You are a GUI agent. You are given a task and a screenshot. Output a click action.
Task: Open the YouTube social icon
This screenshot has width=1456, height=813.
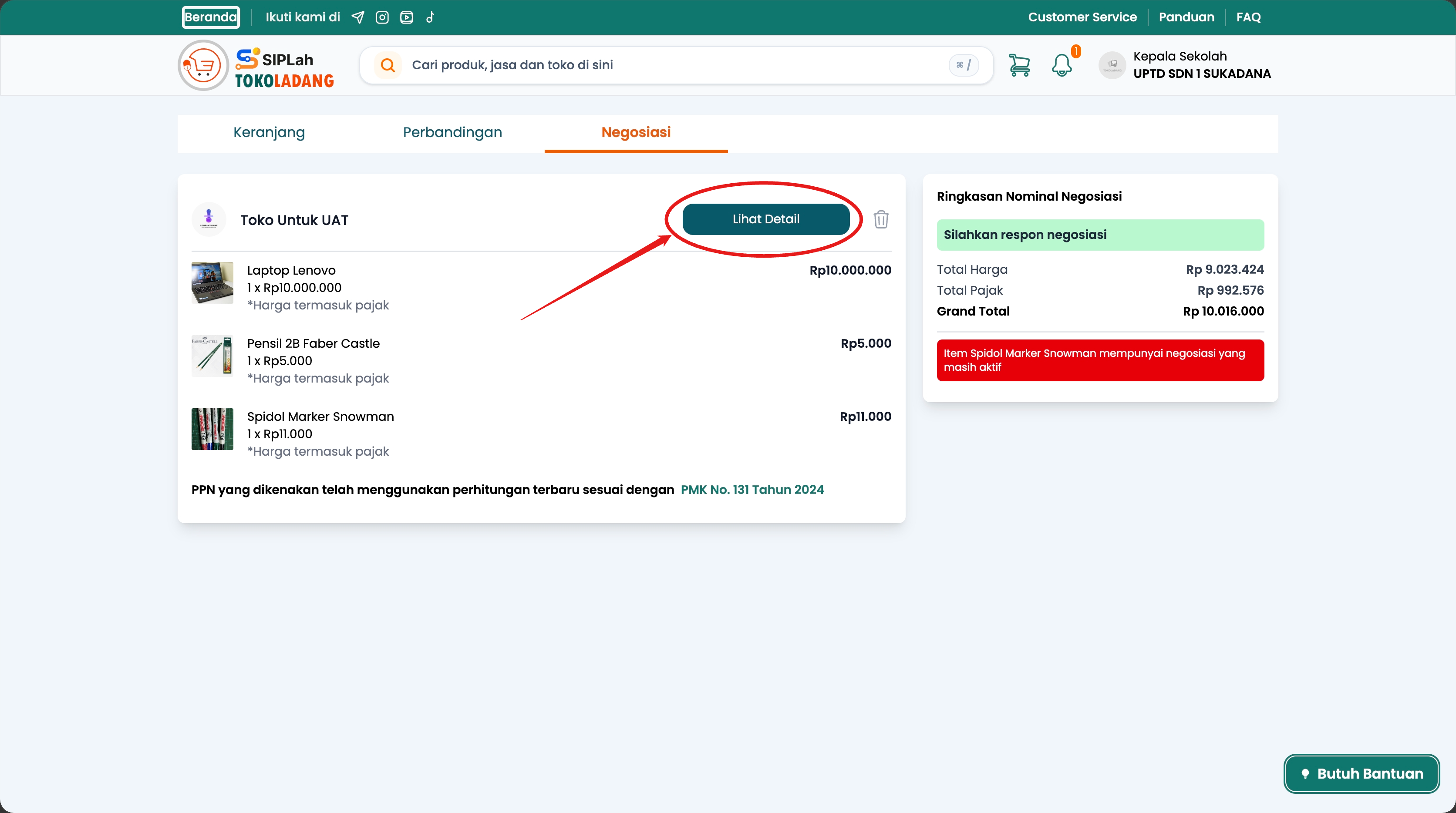tap(406, 17)
